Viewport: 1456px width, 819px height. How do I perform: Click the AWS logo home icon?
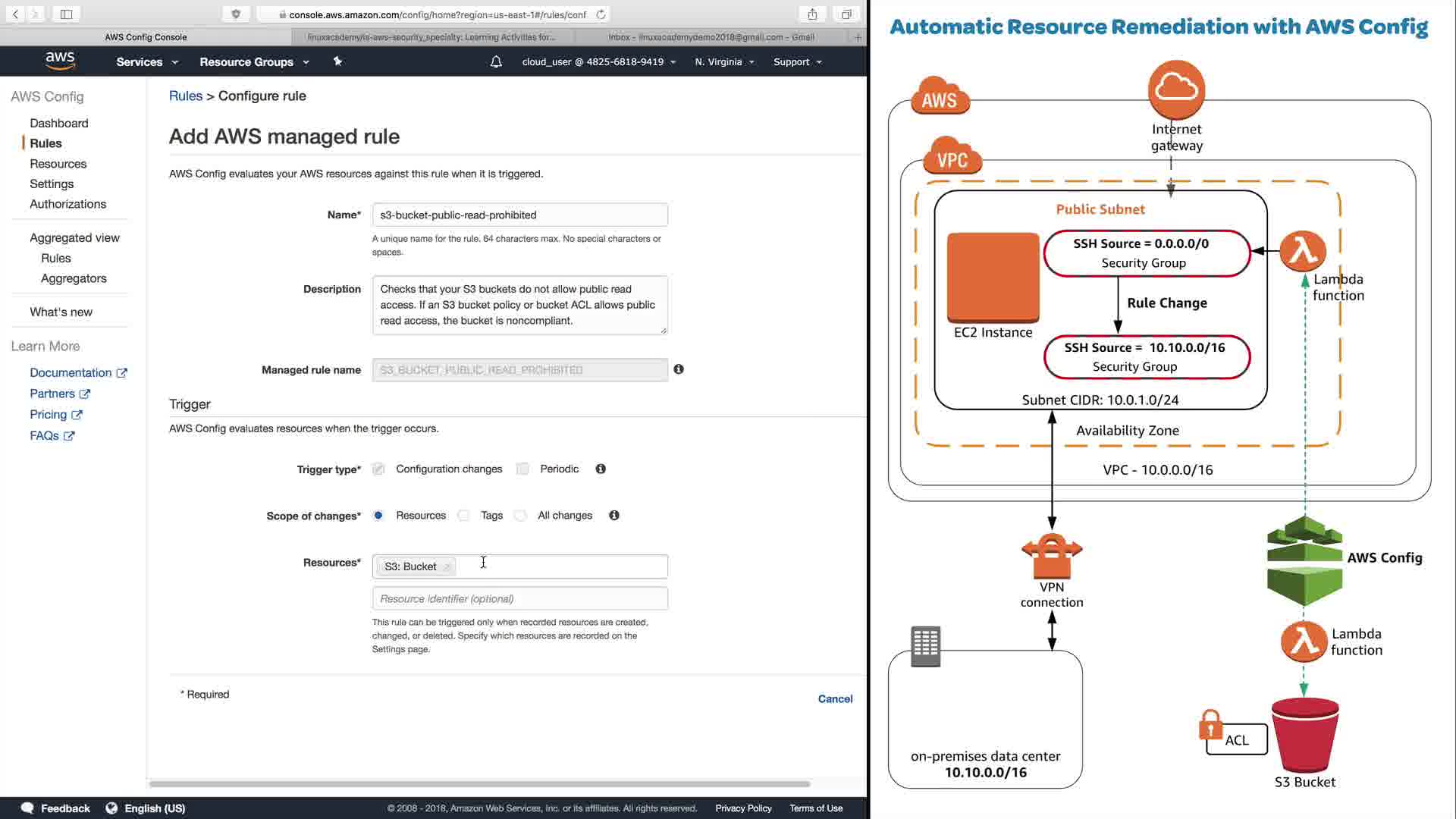click(60, 61)
